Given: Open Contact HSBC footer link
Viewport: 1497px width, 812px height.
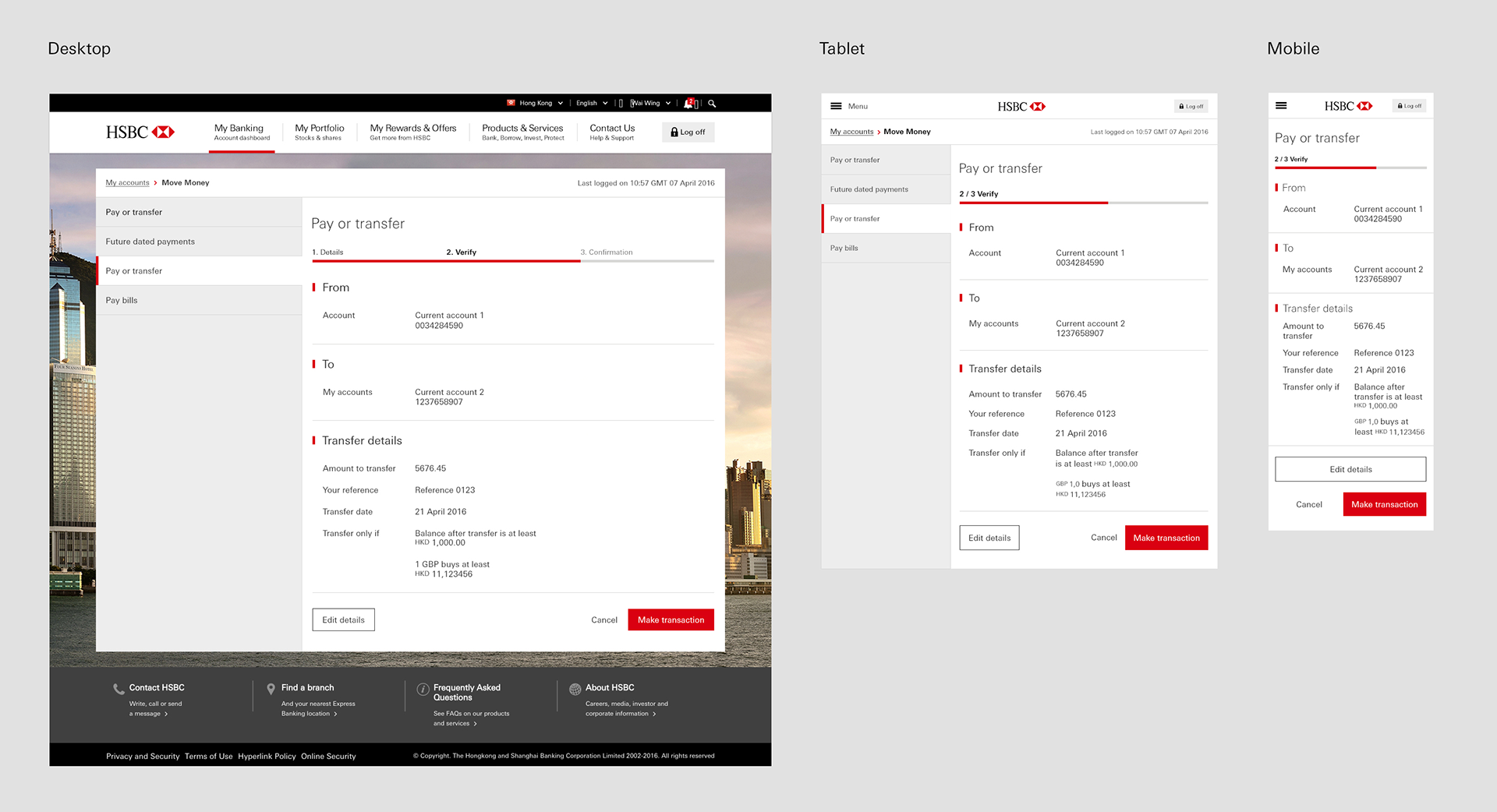Looking at the screenshot, I should tap(157, 687).
